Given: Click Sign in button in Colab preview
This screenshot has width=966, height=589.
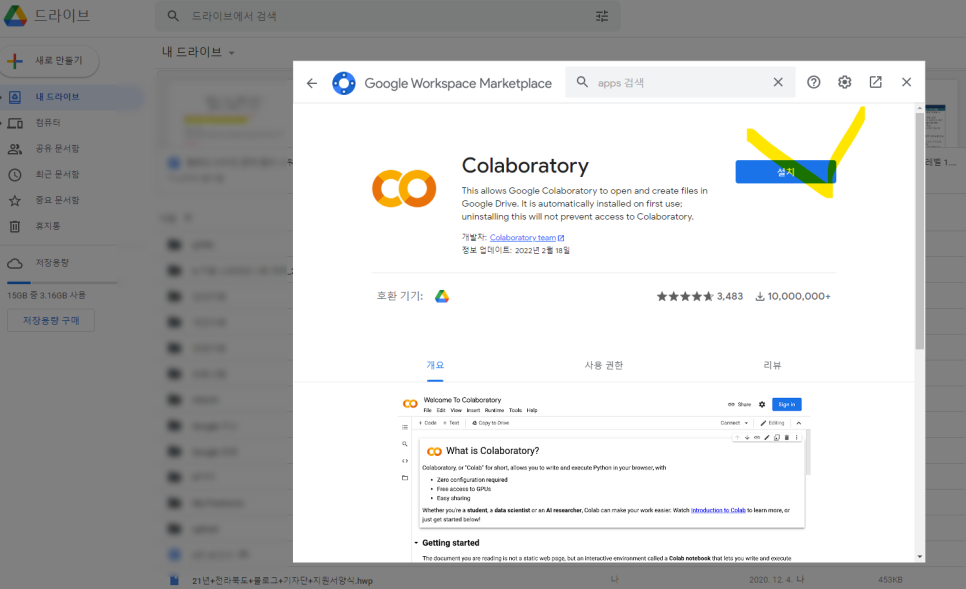Looking at the screenshot, I should click(787, 405).
